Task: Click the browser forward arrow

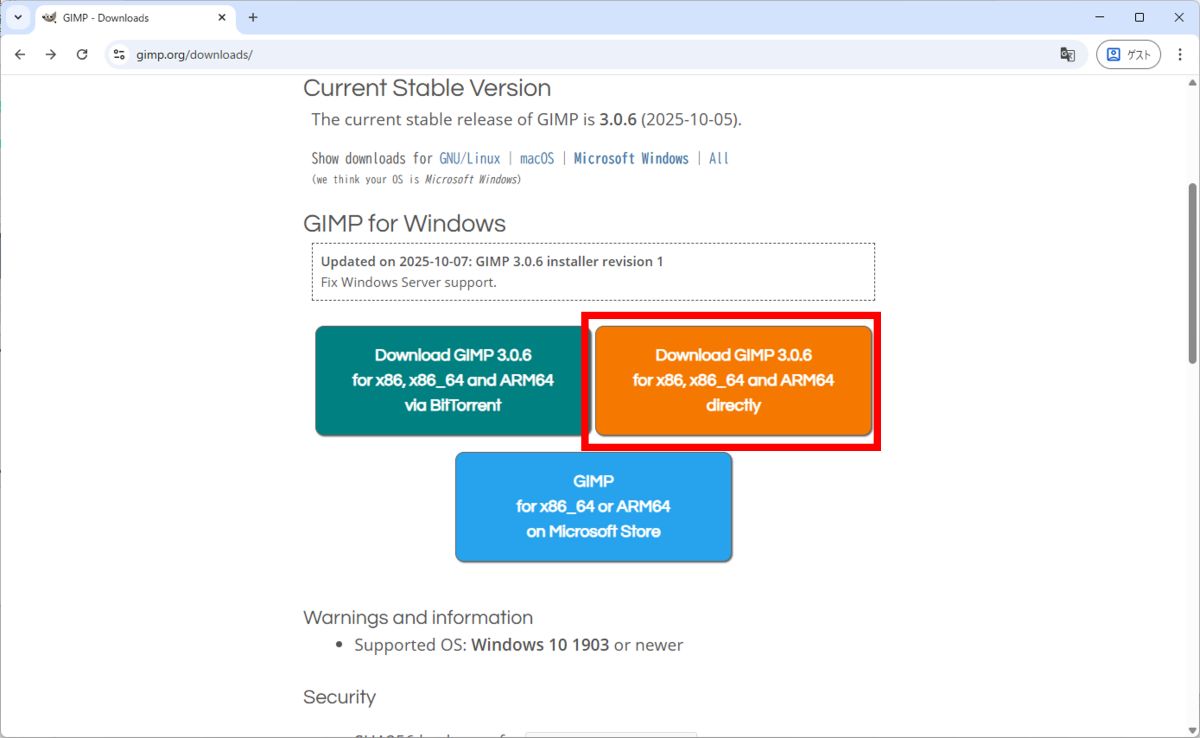Action: coord(51,55)
